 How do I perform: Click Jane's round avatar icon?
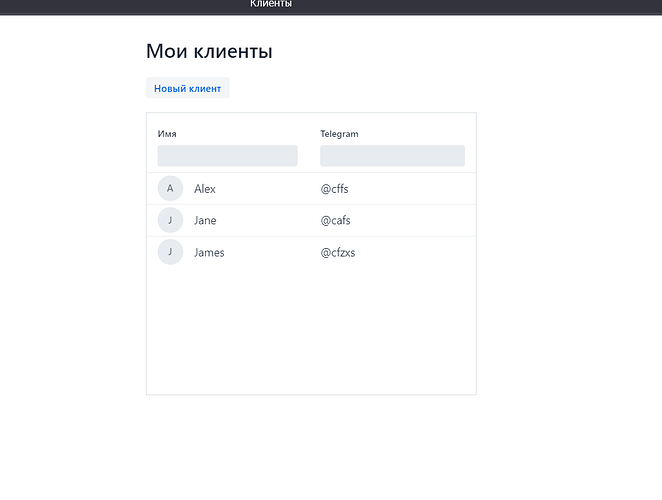click(x=170, y=221)
